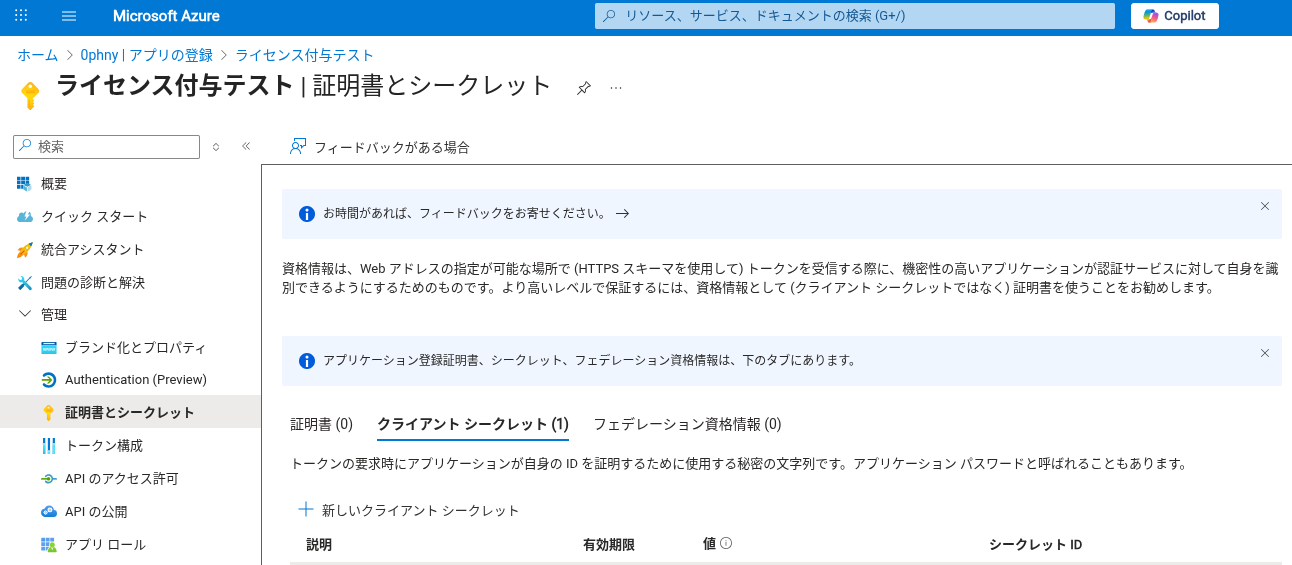Open Copilot assistant
Screen dimensions: 1292x565
coord(1175,16)
